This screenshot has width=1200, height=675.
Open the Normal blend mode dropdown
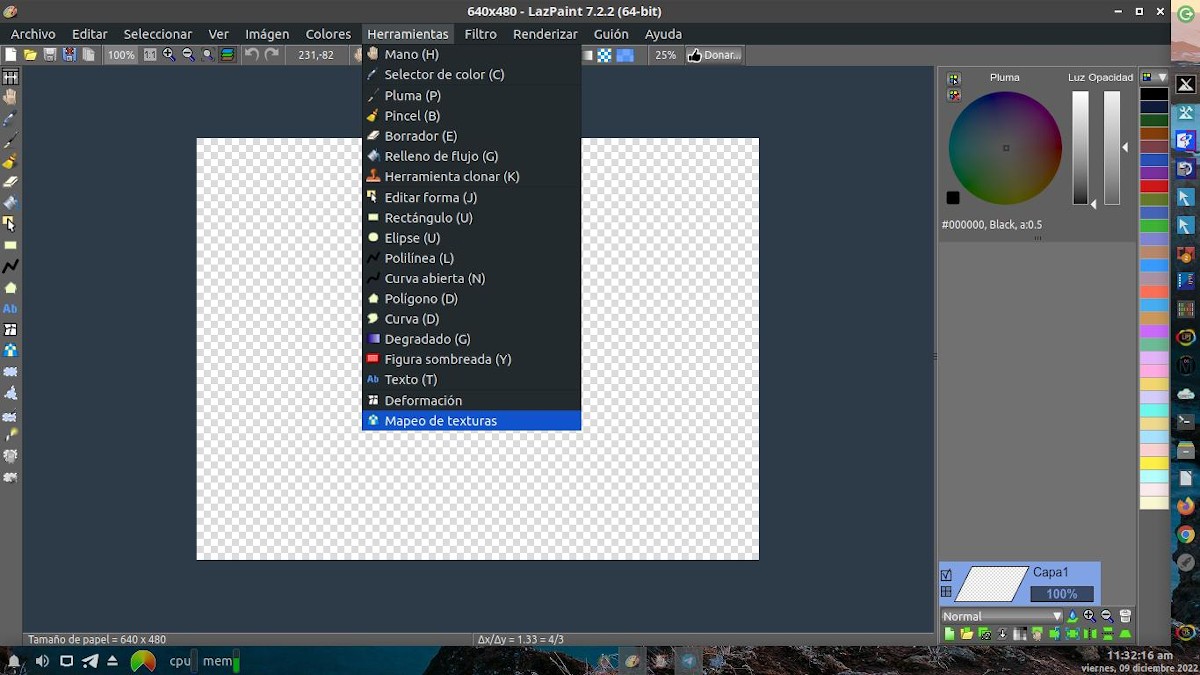tap(1002, 616)
